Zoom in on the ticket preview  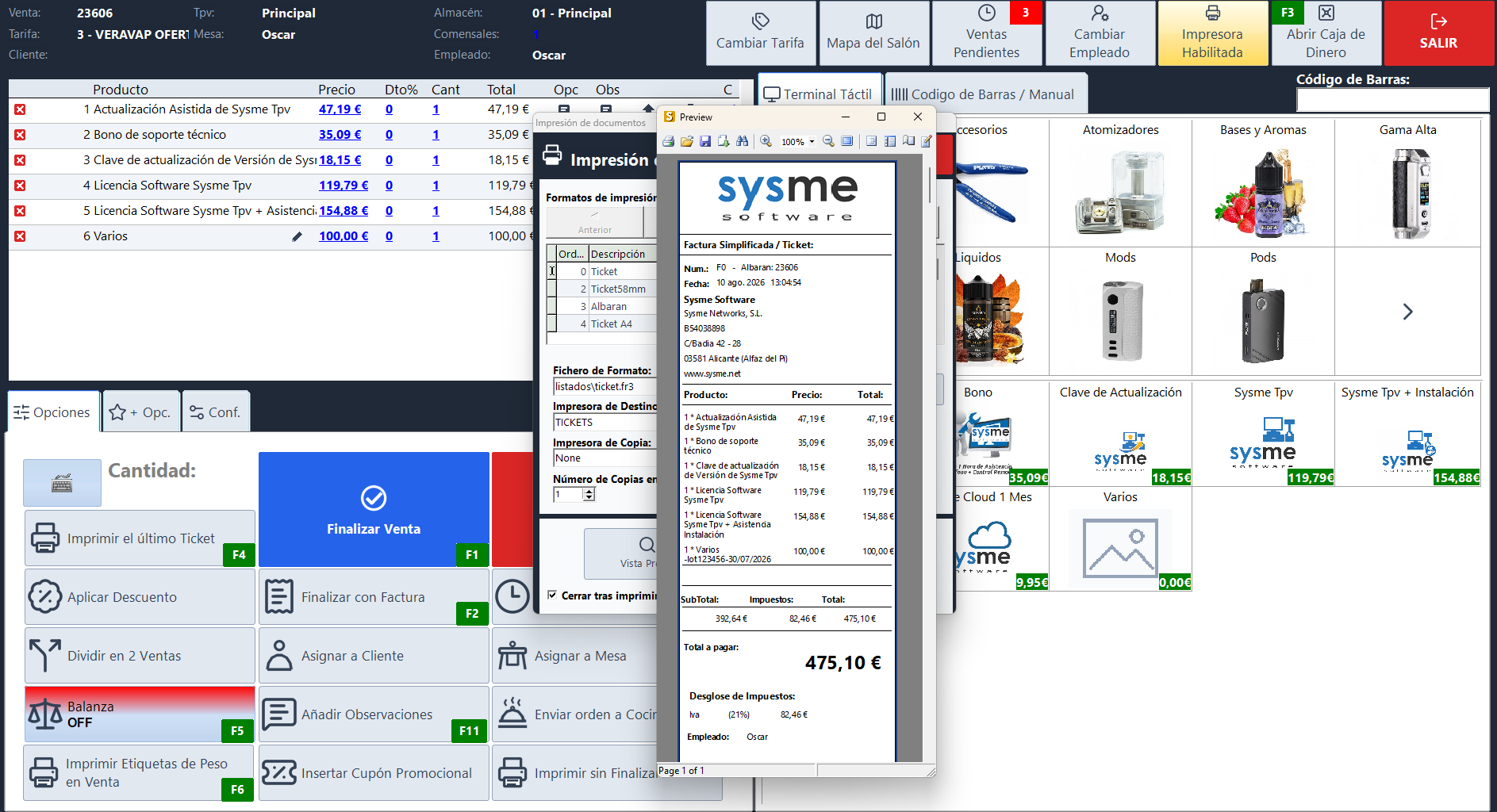pyautogui.click(x=766, y=141)
